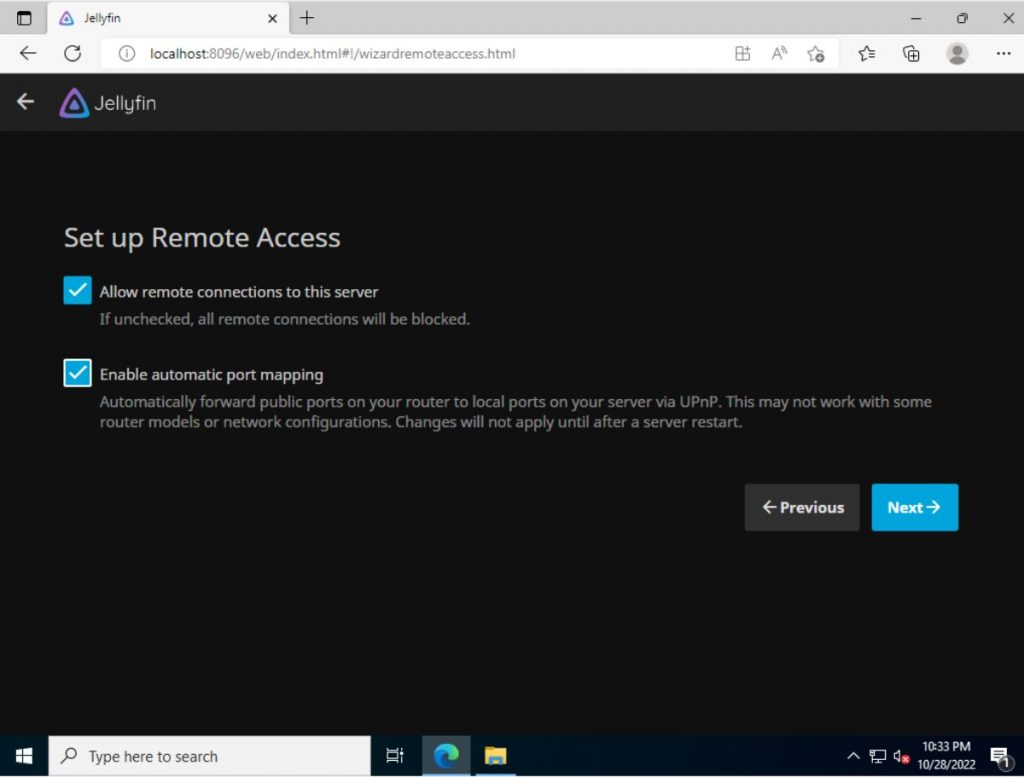This screenshot has height=777, width=1024.
Task: Click the back arrow in the Jellyfin header
Action: 24,101
